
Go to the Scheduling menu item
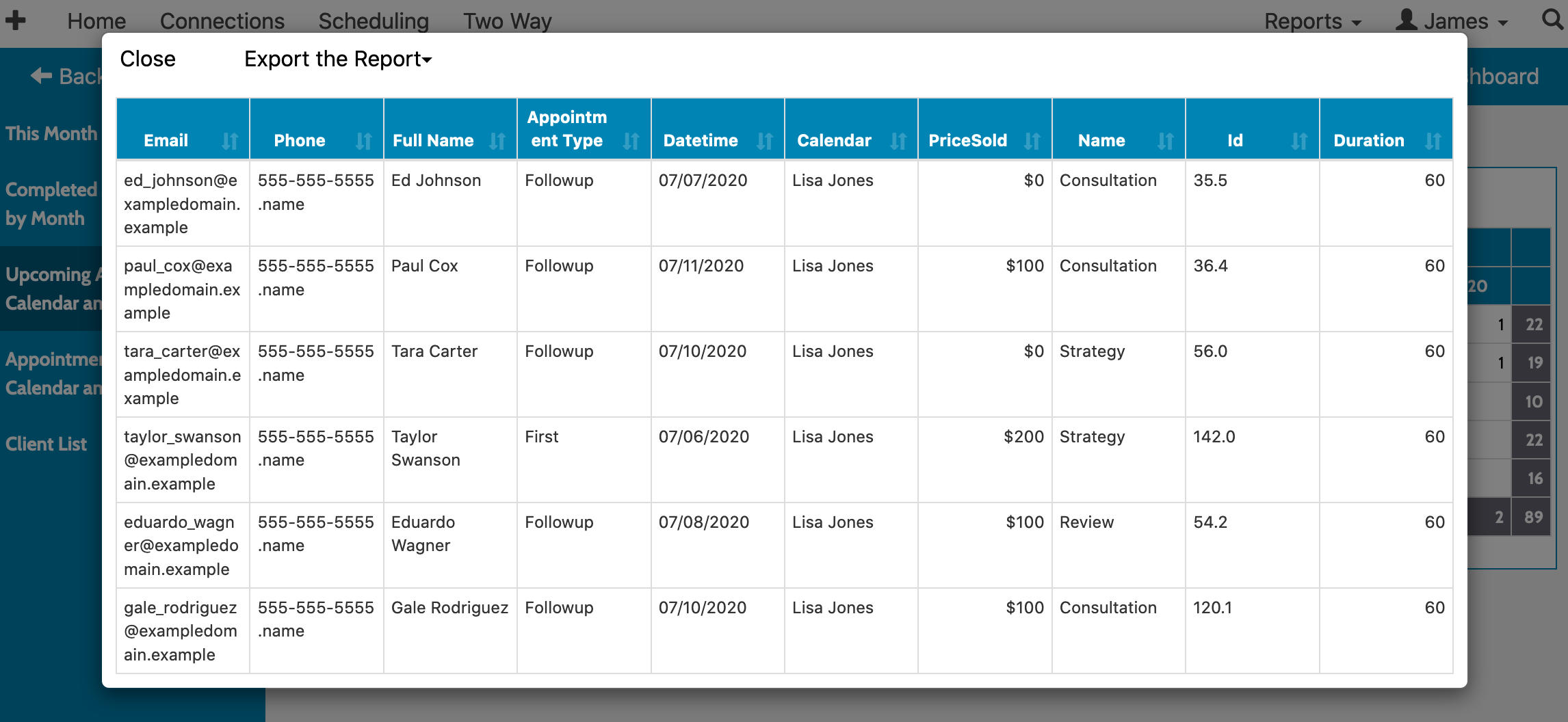pos(374,21)
